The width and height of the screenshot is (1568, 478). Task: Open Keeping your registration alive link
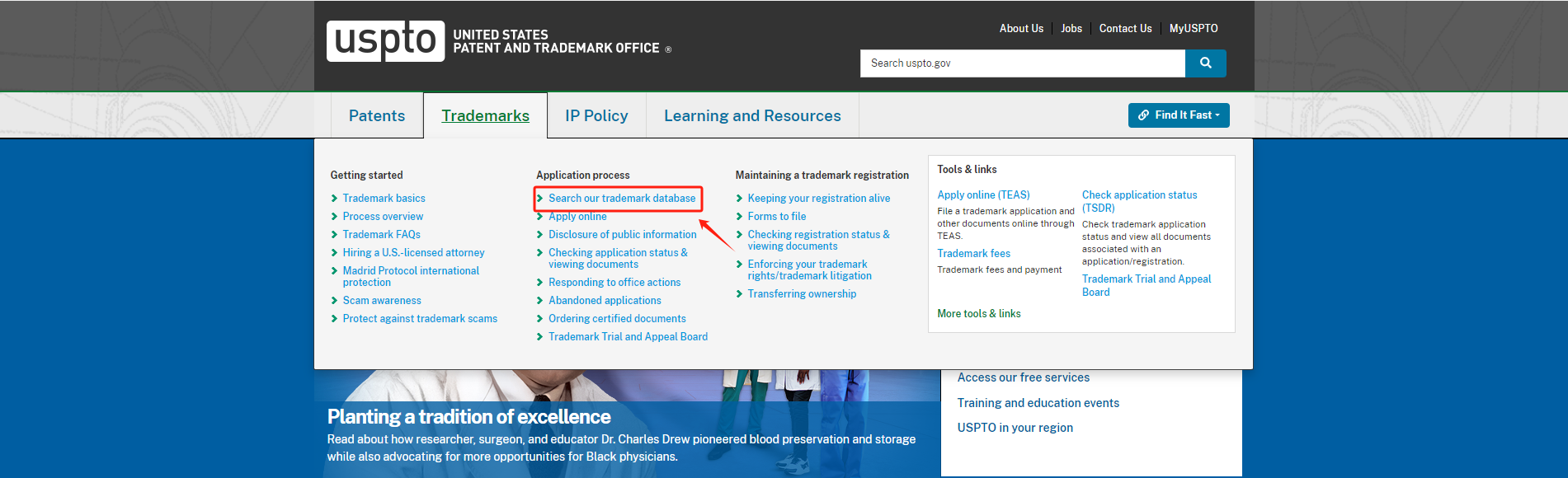click(819, 199)
